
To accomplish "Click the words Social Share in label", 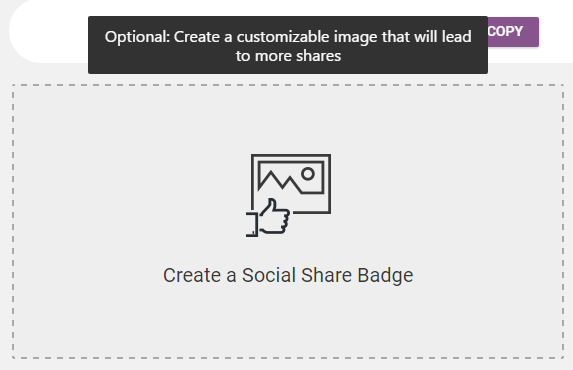I will click(x=297, y=275).
